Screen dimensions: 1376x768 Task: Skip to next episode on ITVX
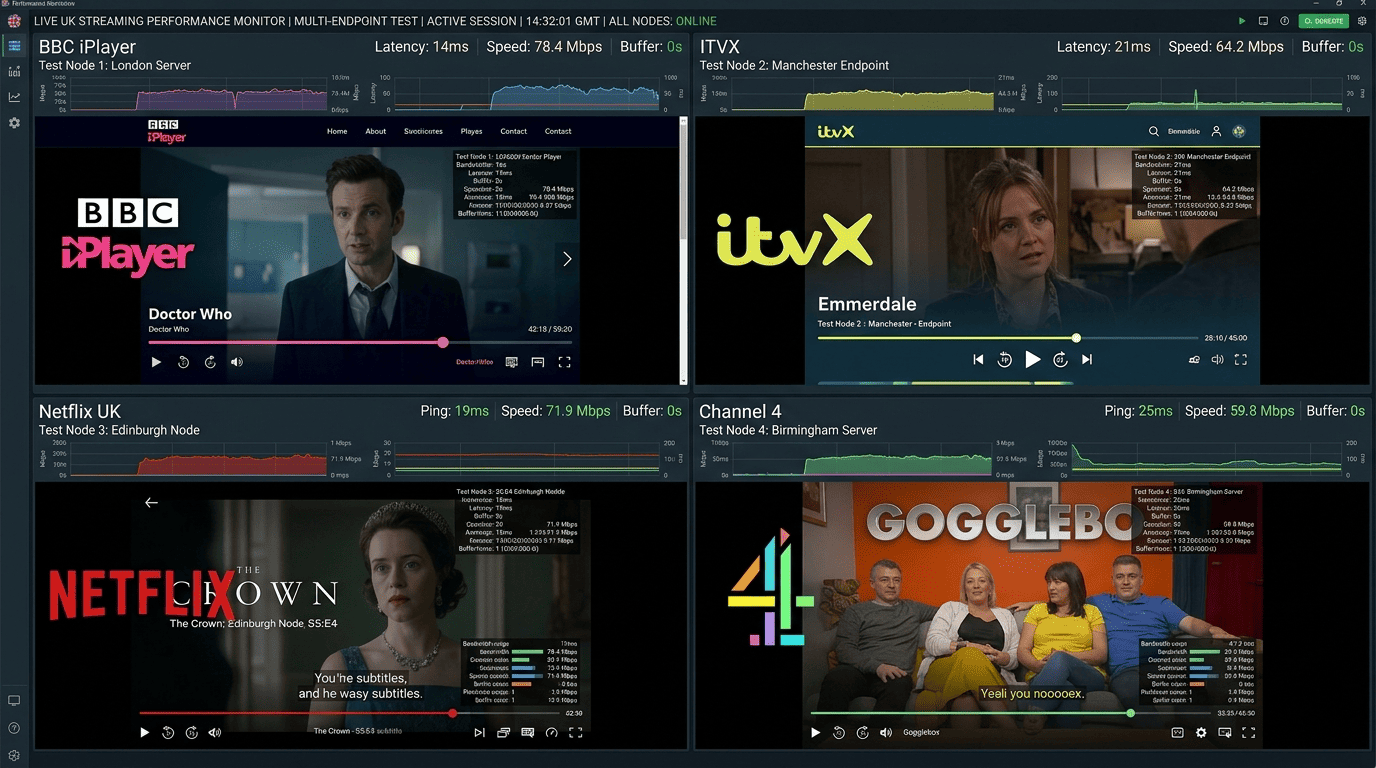[1087, 359]
